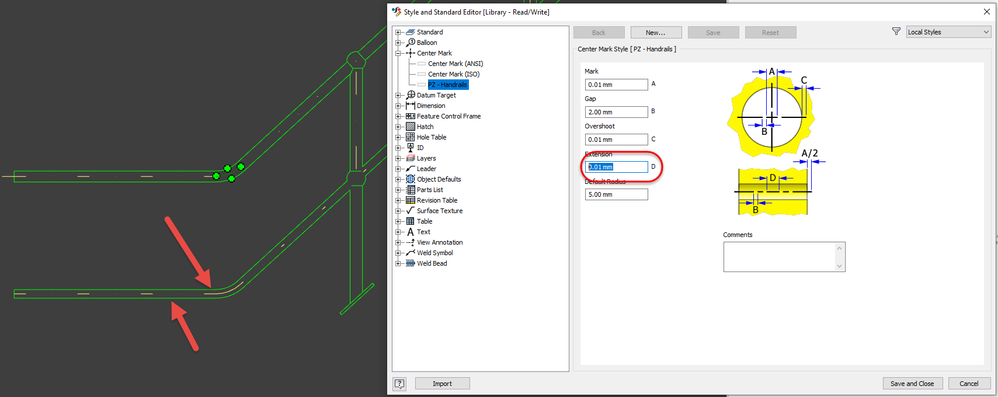Screen dimensions: 998x397
Task: Click the Gap value field
Action: click(616, 112)
